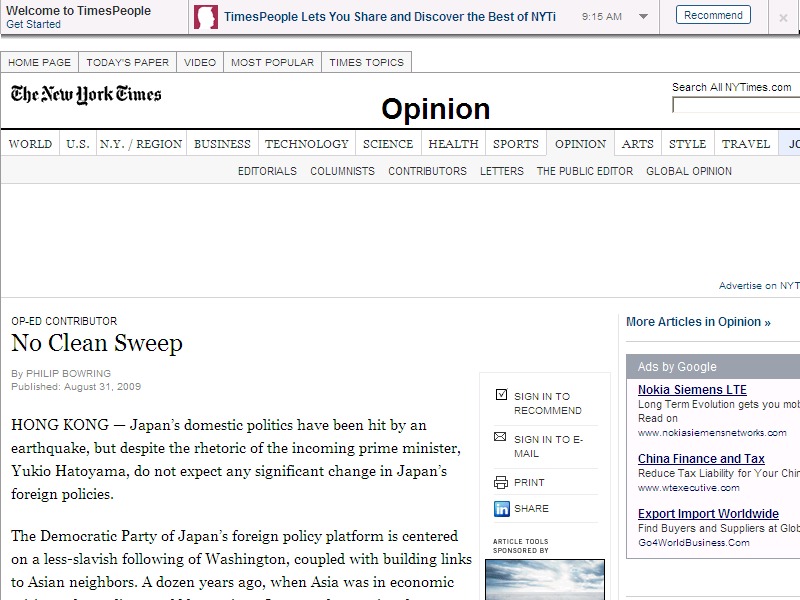The height and width of the screenshot is (600, 800).
Task: Click the Advertise on NYT link
Action: pyautogui.click(x=759, y=286)
